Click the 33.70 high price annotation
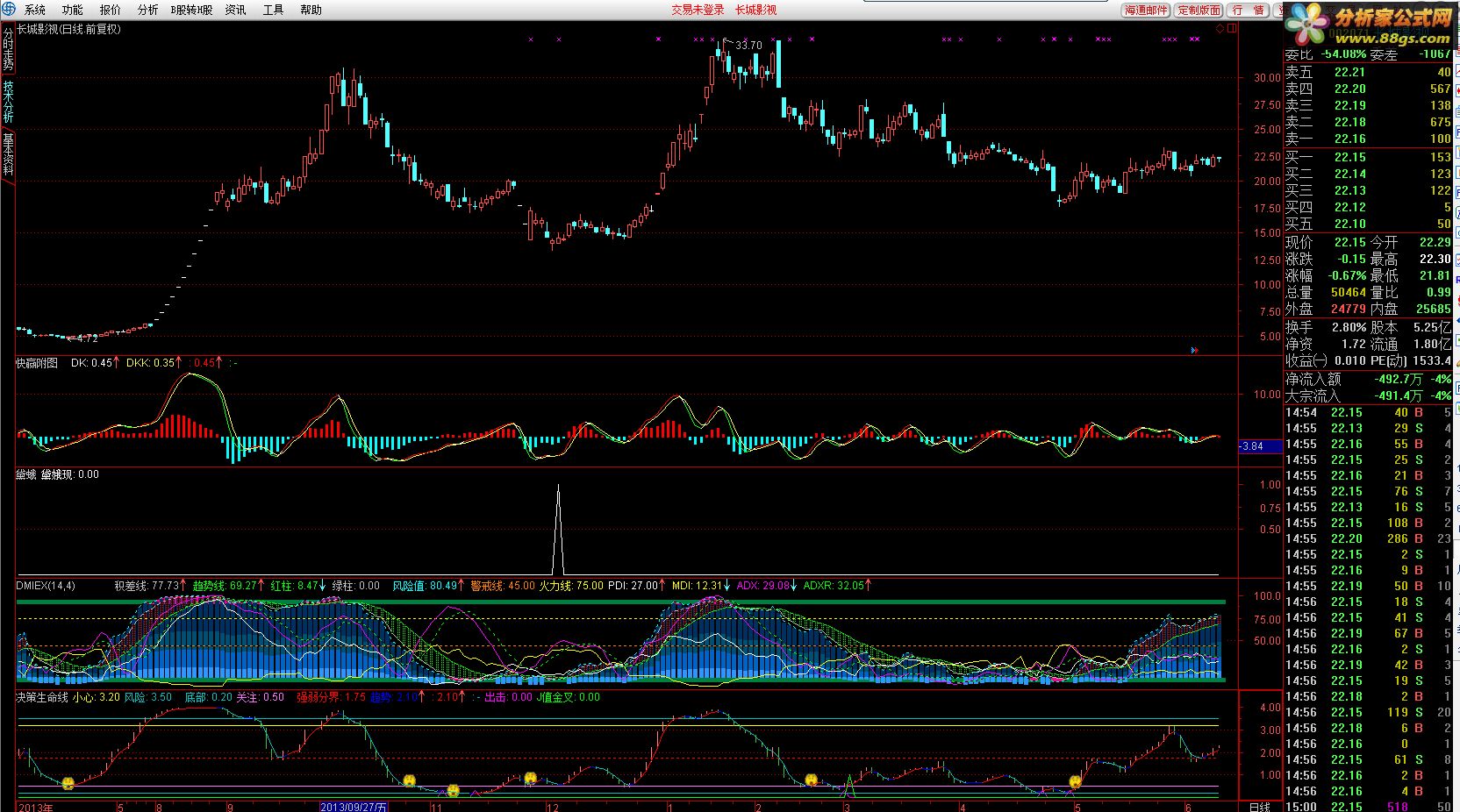 point(748,45)
